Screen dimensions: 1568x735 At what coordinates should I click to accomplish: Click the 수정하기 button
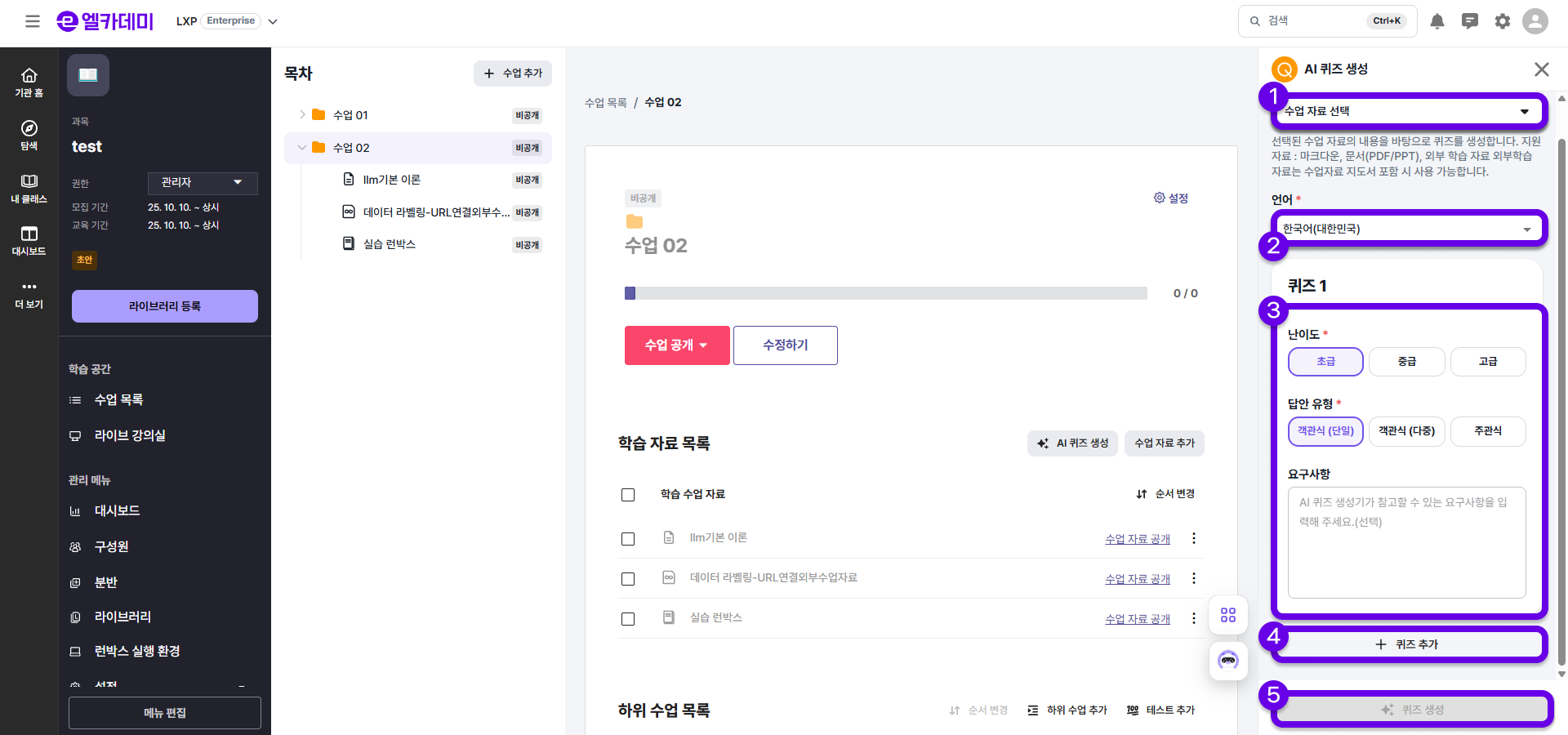click(x=785, y=345)
